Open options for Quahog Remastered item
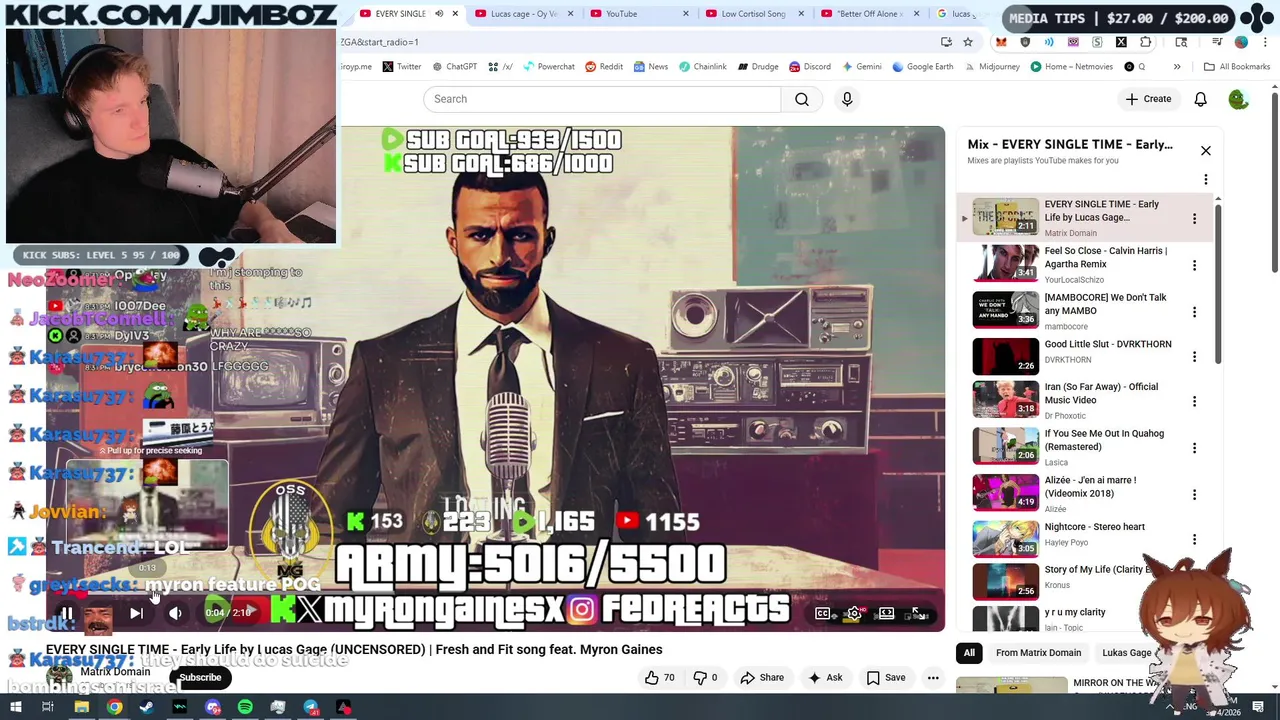Image resolution: width=1280 pixels, height=720 pixels. click(1194, 448)
